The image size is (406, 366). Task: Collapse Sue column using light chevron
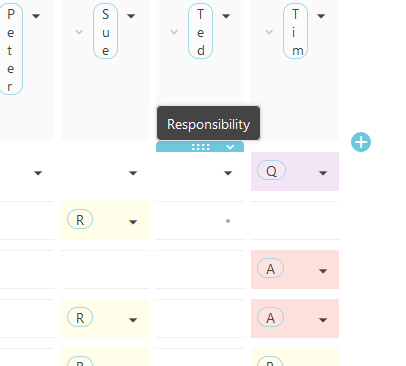click(x=79, y=32)
